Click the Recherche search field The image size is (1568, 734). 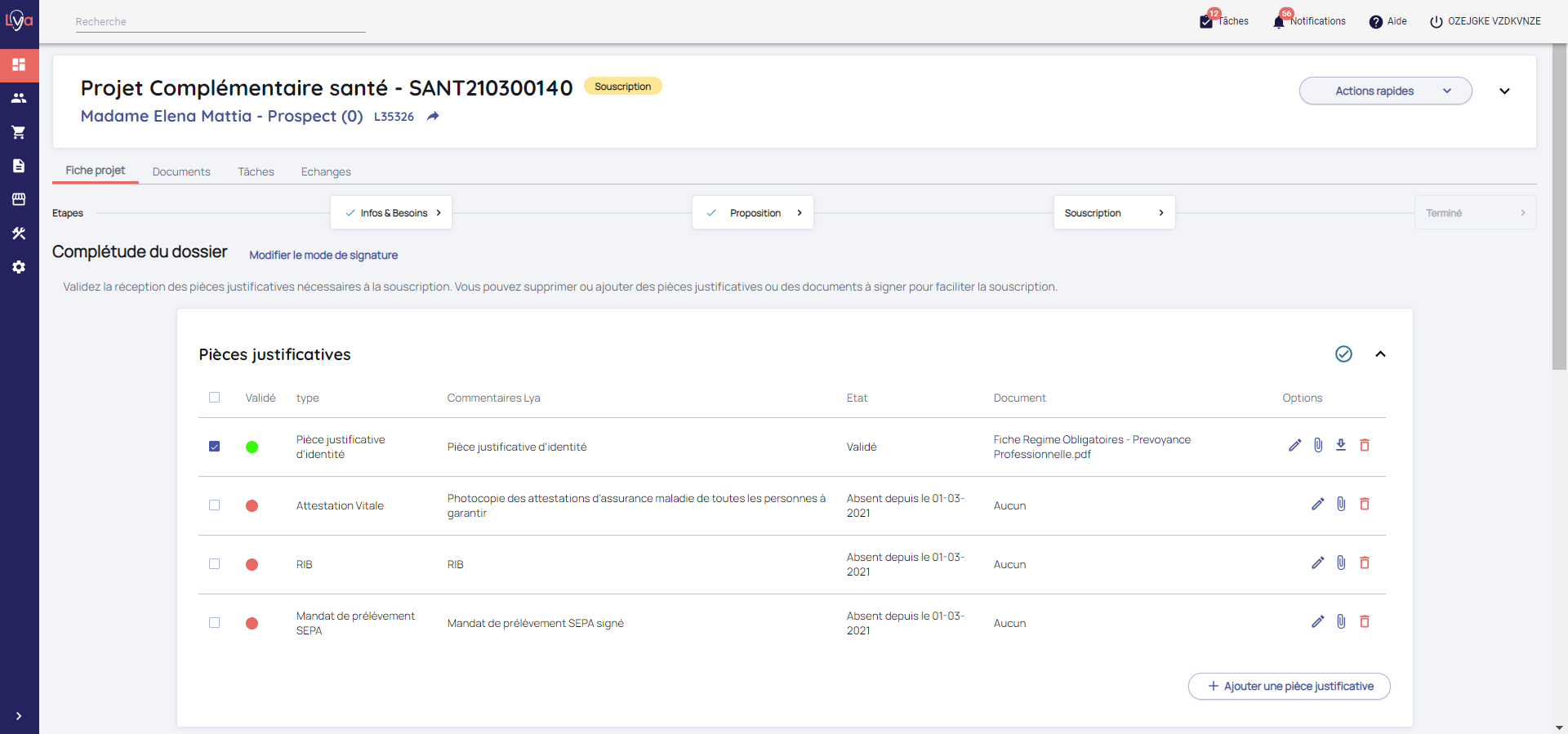pos(220,22)
